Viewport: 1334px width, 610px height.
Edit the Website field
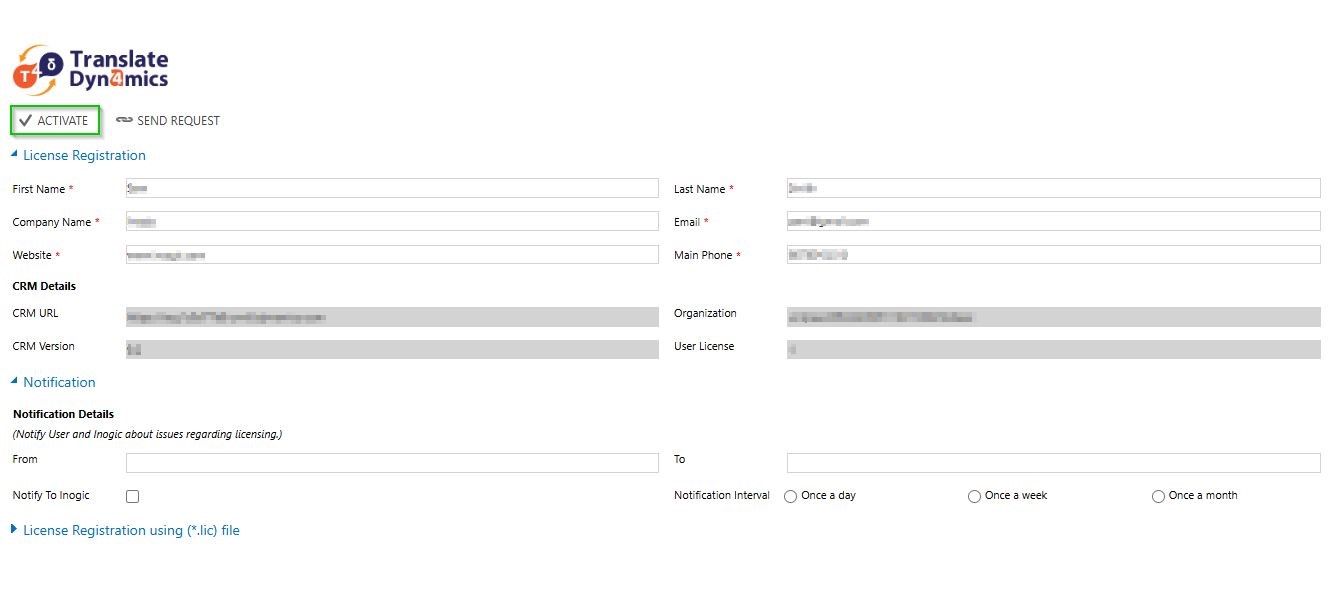tap(392, 255)
